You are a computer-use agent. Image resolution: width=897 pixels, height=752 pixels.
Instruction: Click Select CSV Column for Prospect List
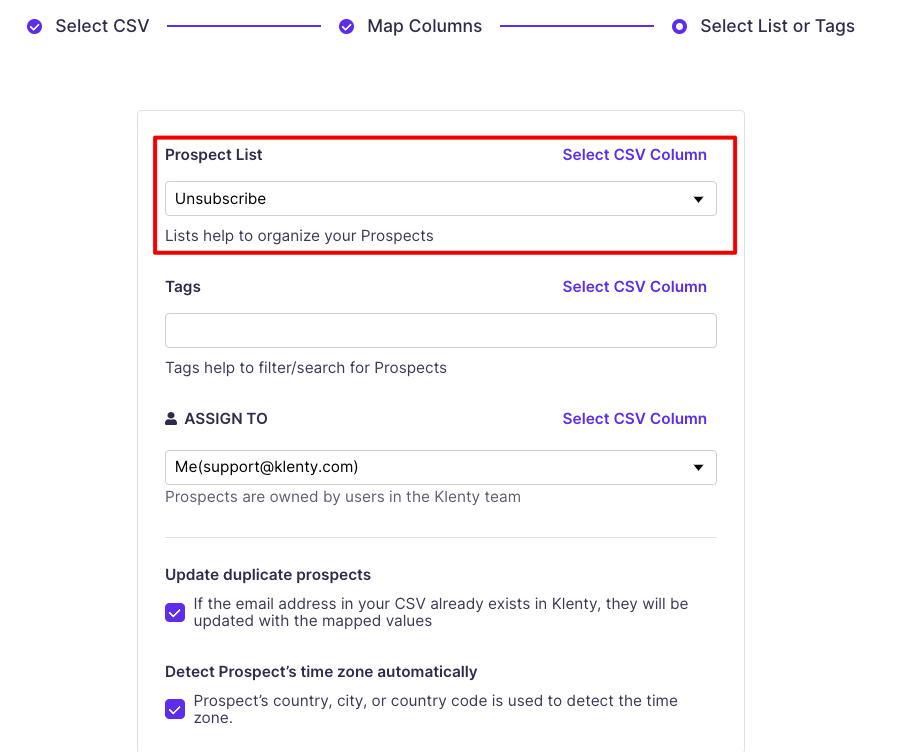634,155
